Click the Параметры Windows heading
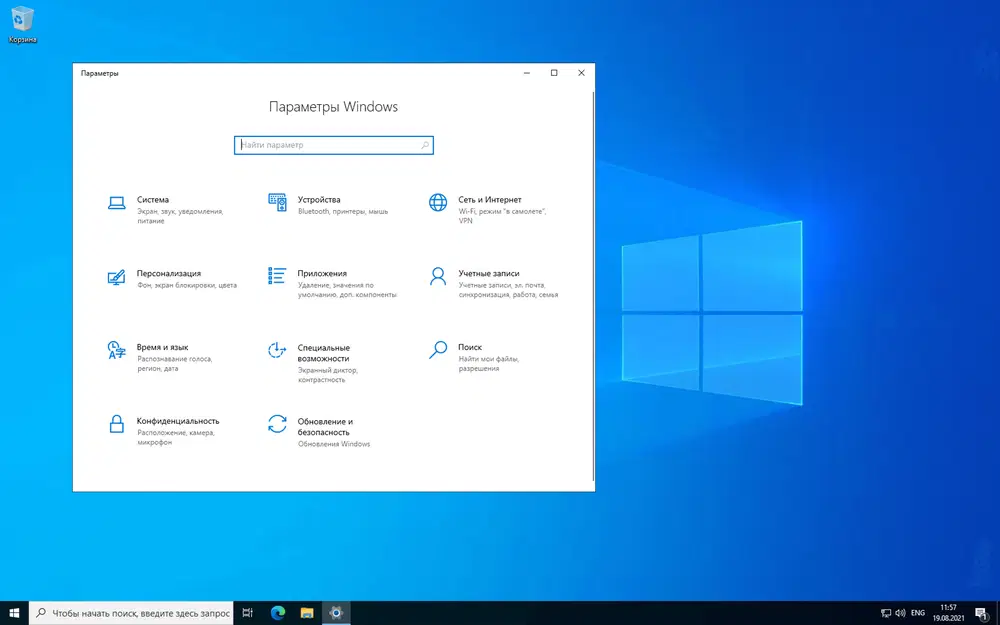The image size is (1000, 625). [334, 107]
